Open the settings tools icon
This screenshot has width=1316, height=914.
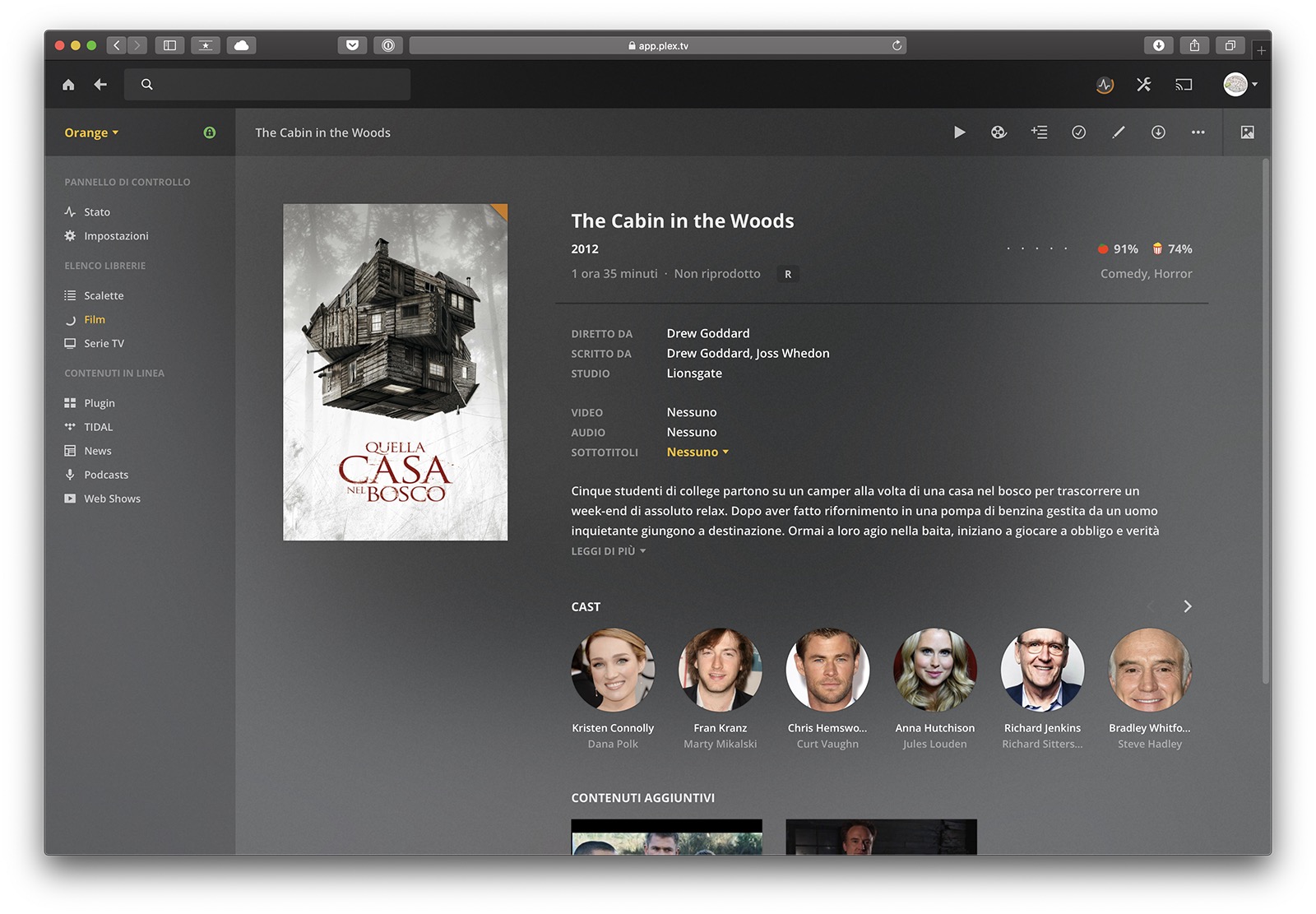click(x=1144, y=85)
